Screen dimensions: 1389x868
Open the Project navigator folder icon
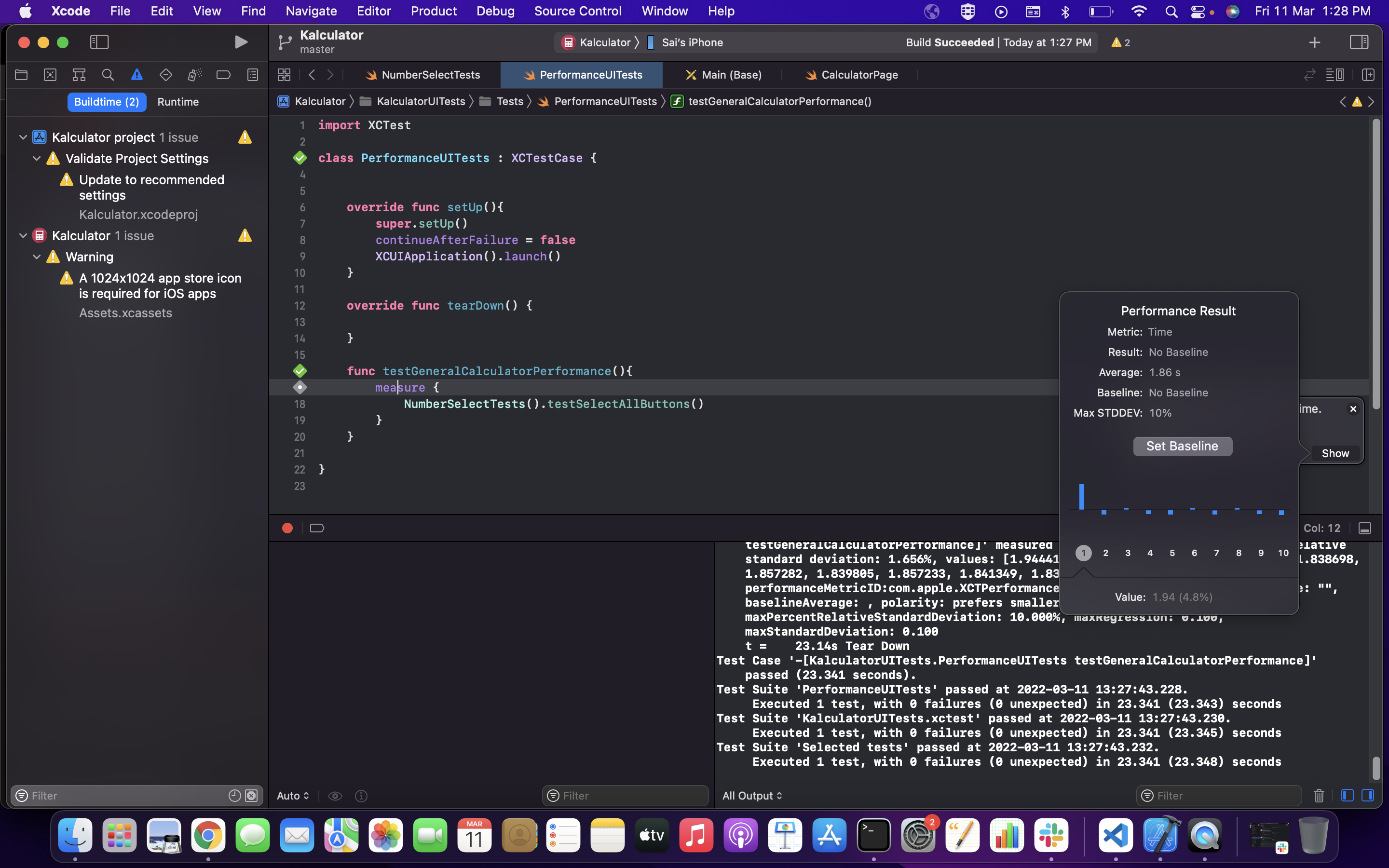21,75
